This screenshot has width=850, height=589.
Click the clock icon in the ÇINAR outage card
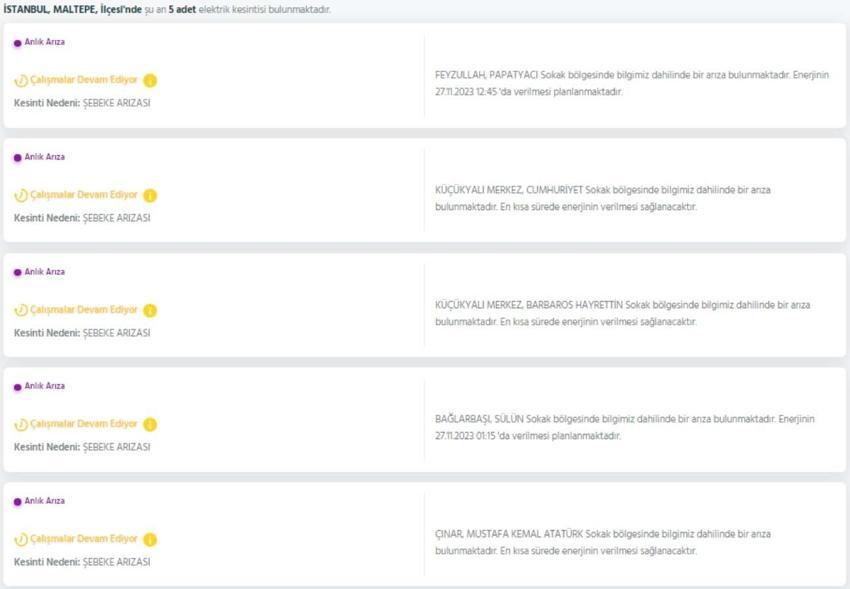tap(21, 540)
